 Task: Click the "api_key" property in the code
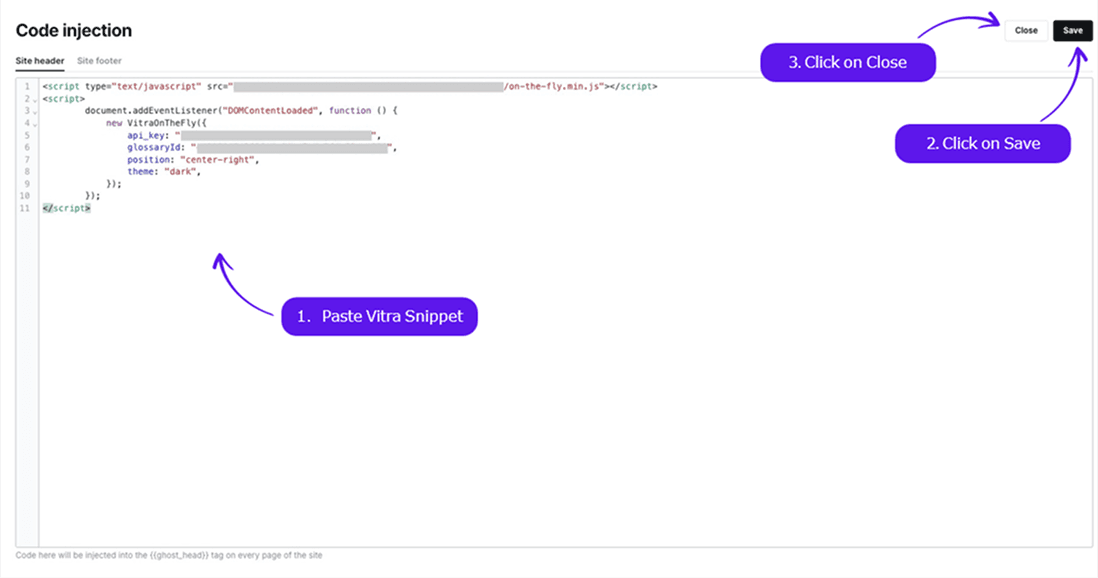pyautogui.click(x=146, y=135)
